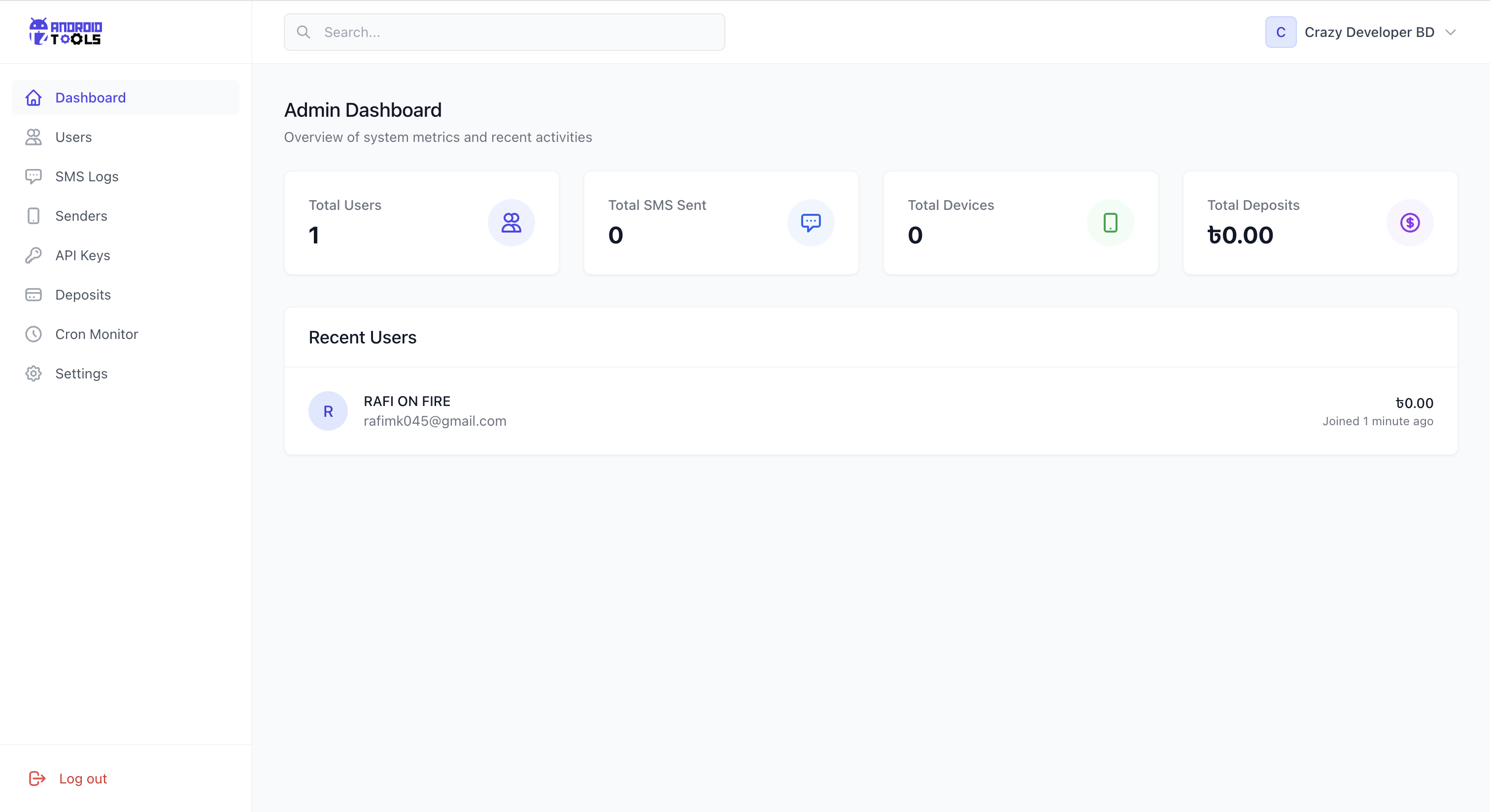Click the Total Deposits label
Viewport: 1490px width, 812px height.
tap(1253, 205)
